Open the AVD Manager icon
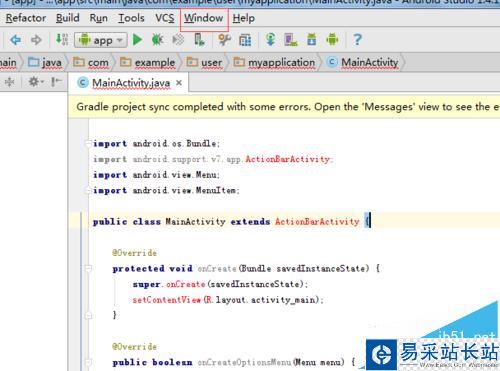Viewport: 500px width, 371px height. (x=291, y=40)
